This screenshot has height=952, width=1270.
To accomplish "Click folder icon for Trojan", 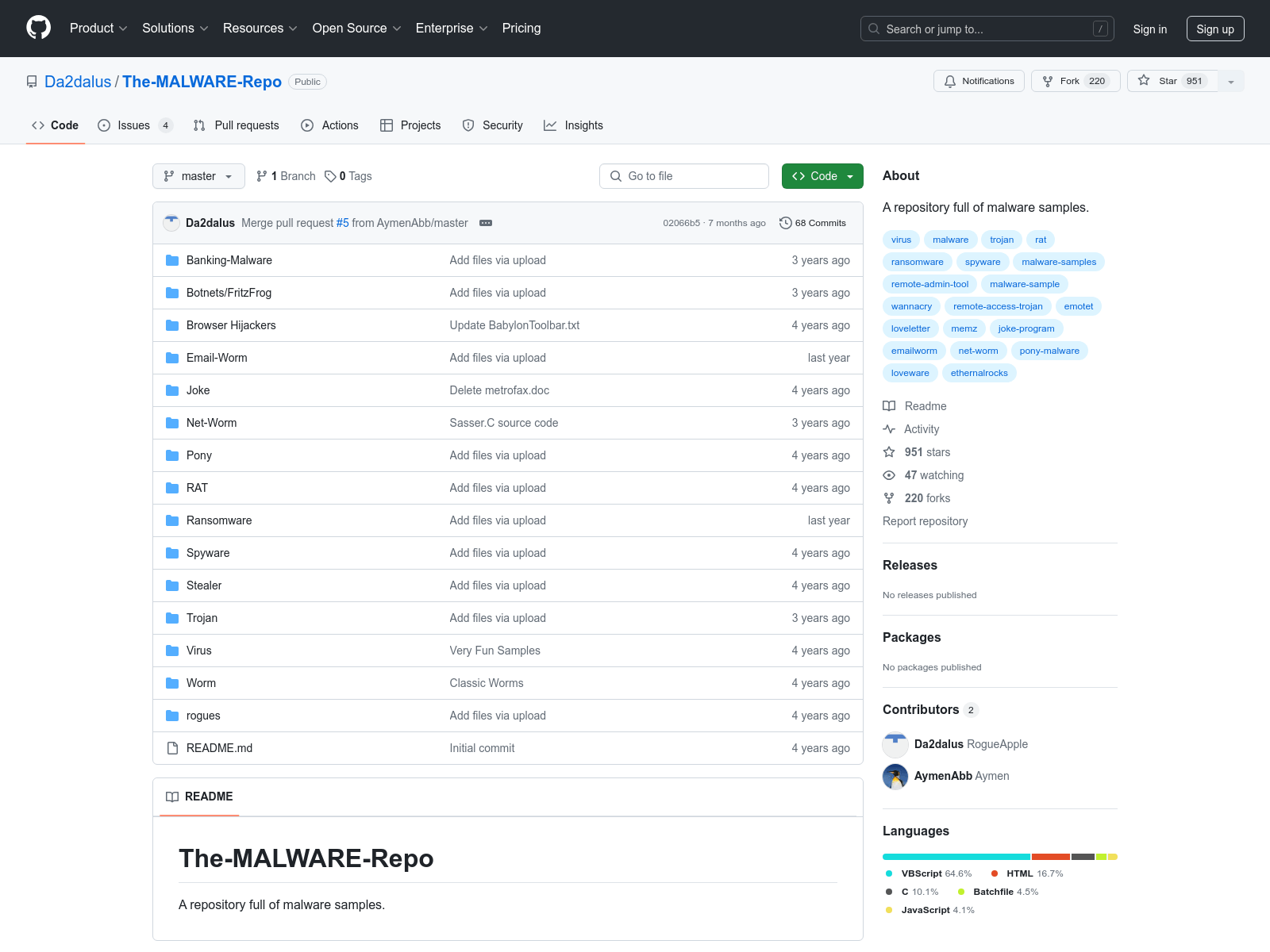I will point(172,618).
